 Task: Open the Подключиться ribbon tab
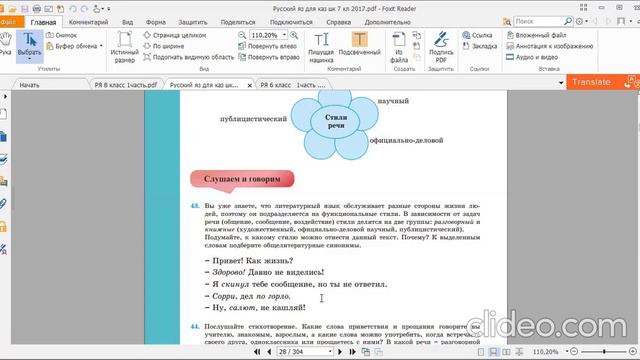coord(291,22)
